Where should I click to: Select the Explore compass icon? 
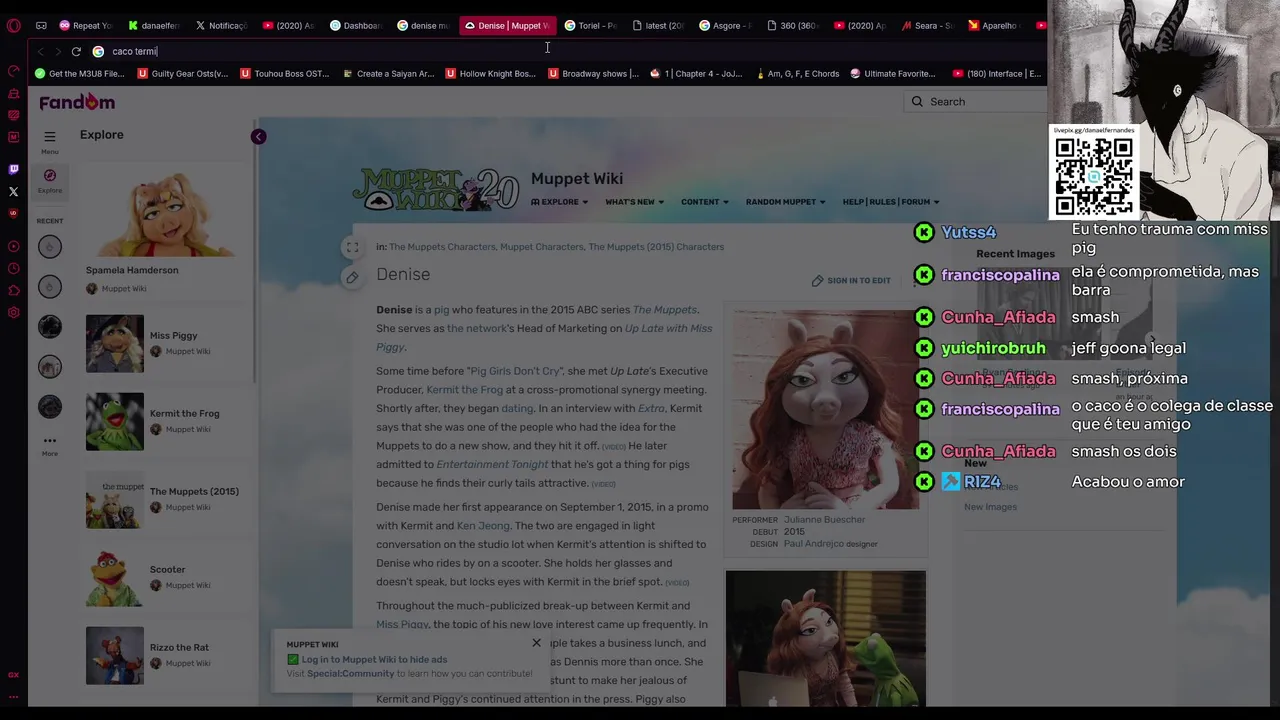(x=49, y=180)
